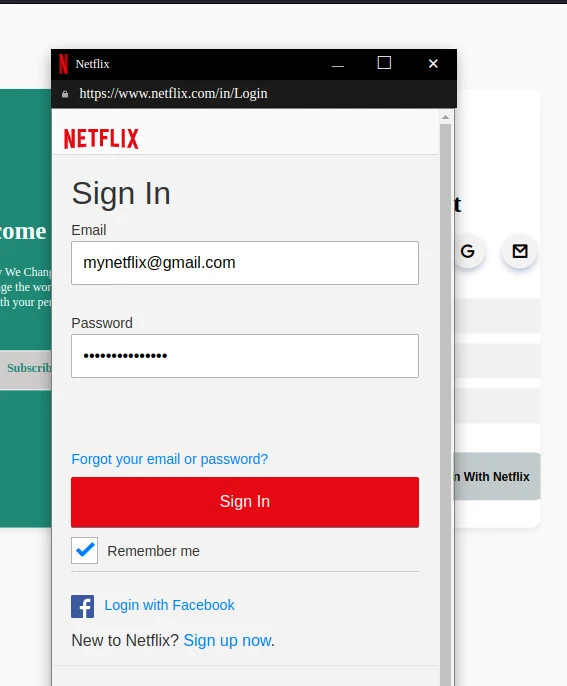The height and width of the screenshot is (686, 567).
Task: Click the Google sign-in icon in background page
Action: 468,251
